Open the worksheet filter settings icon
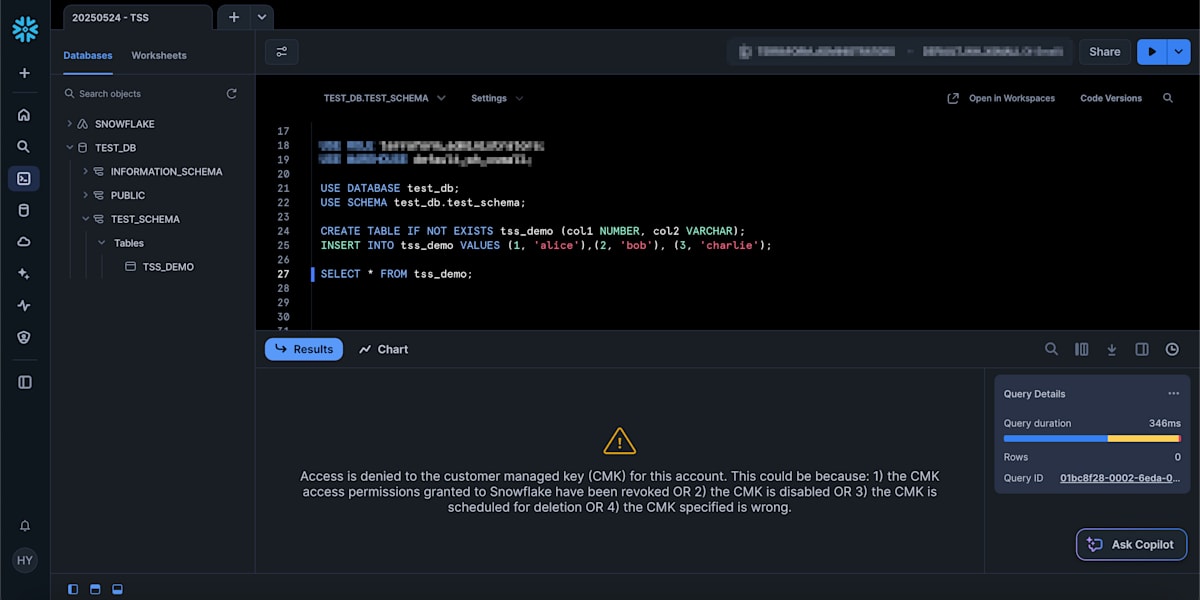1200x600 pixels. [x=282, y=52]
